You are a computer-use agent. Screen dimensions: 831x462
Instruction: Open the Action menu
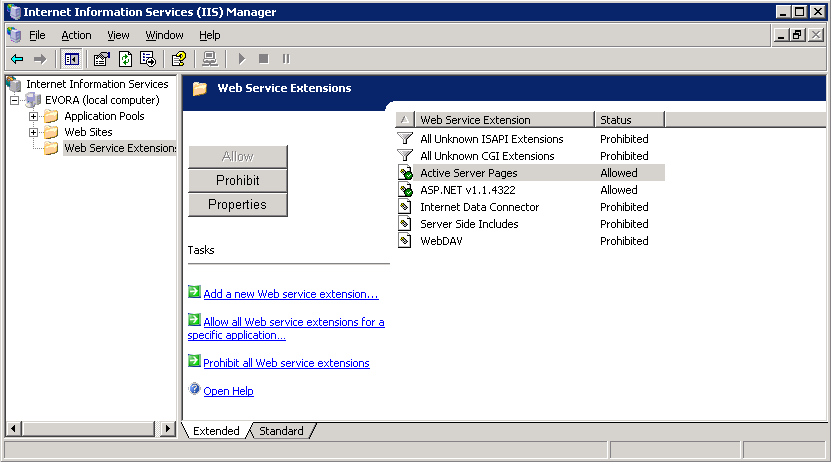[76, 35]
